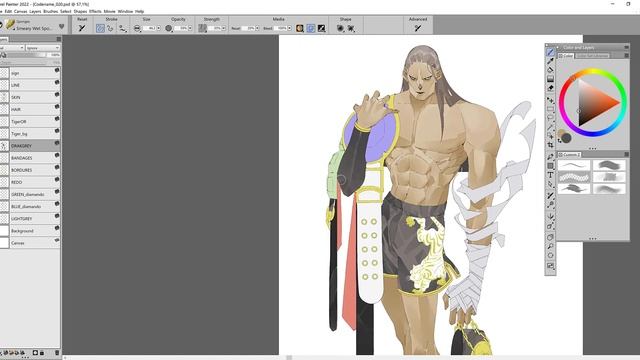Toggle visibility of the TigerOR layer
Viewport: 640px width, 360px height.
(x=57, y=119)
